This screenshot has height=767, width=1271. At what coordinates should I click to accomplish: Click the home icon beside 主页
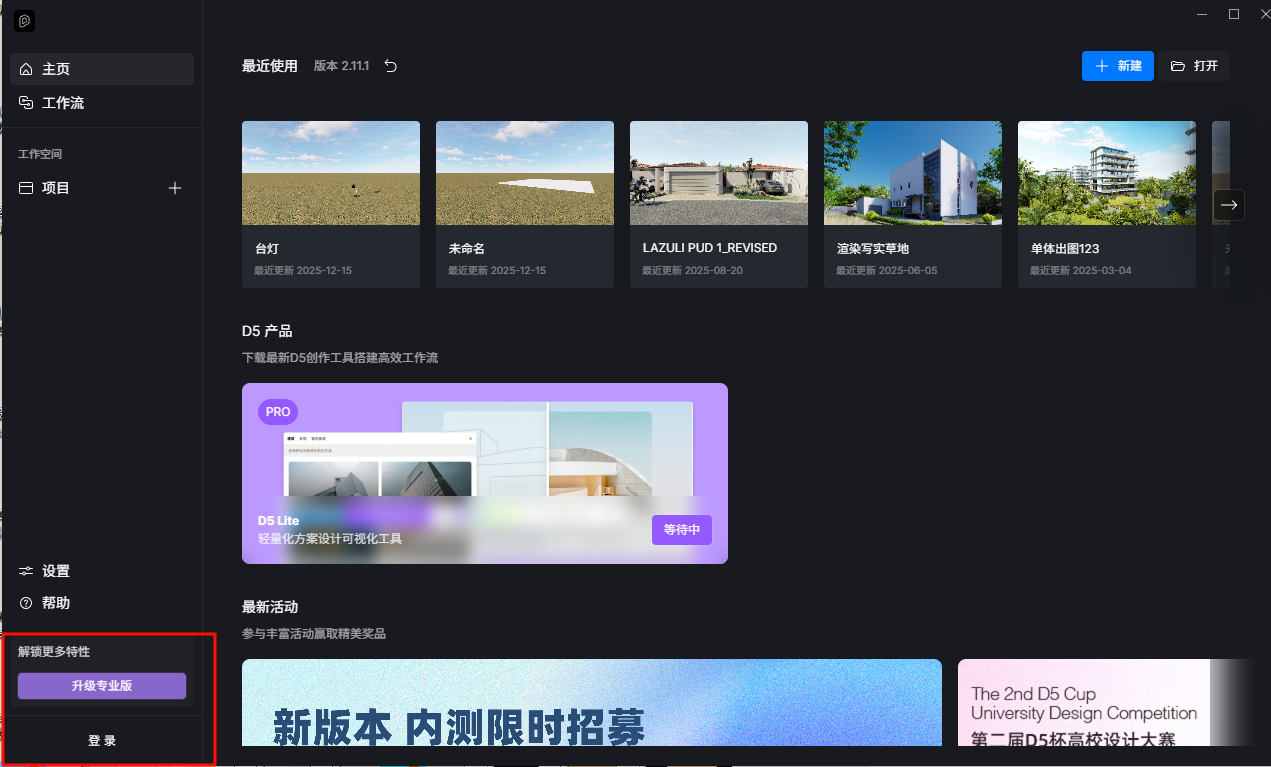[x=26, y=69]
